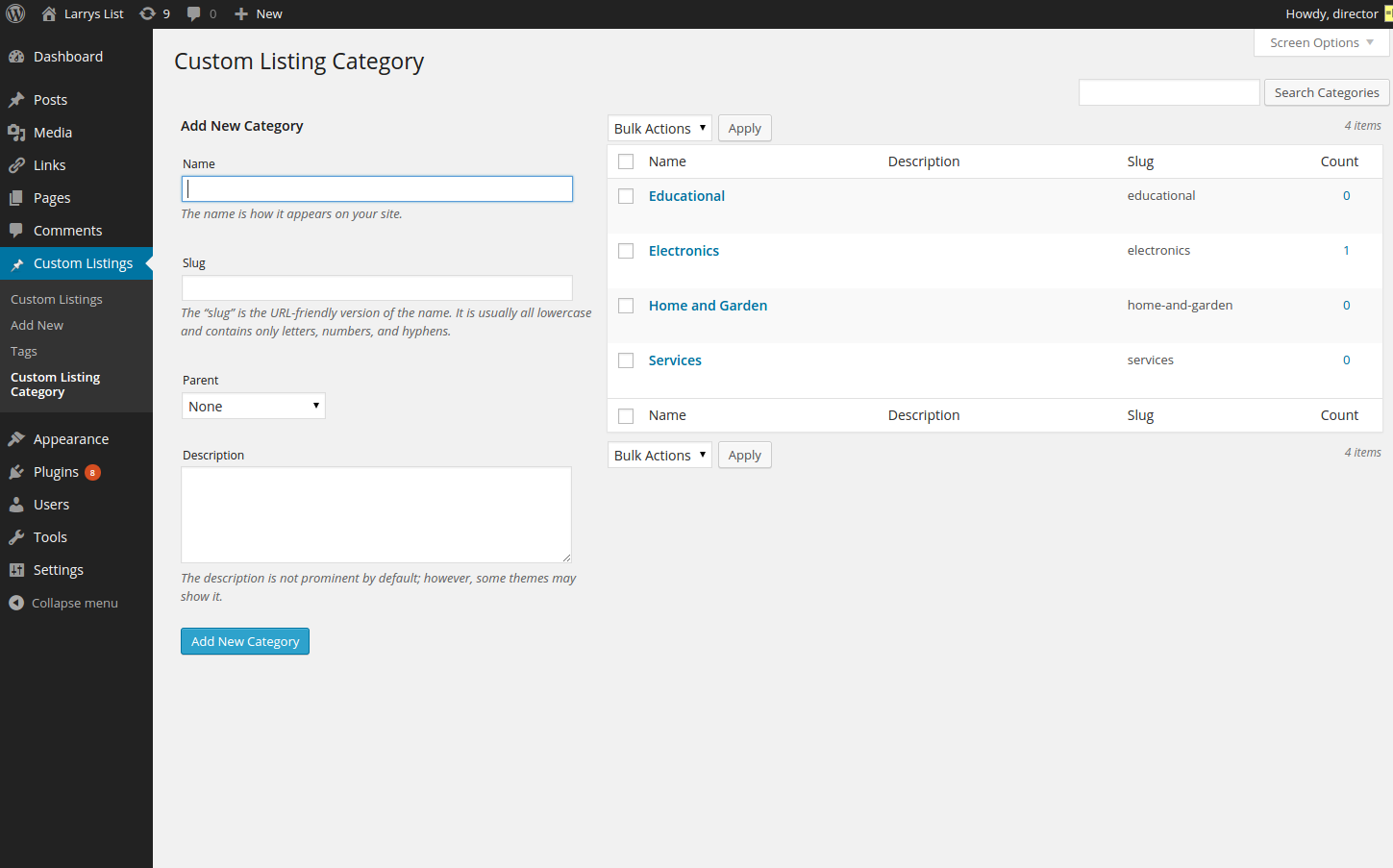Viewport: 1393px width, 868px height.
Task: Check the Educational category checkbox
Action: click(x=626, y=196)
